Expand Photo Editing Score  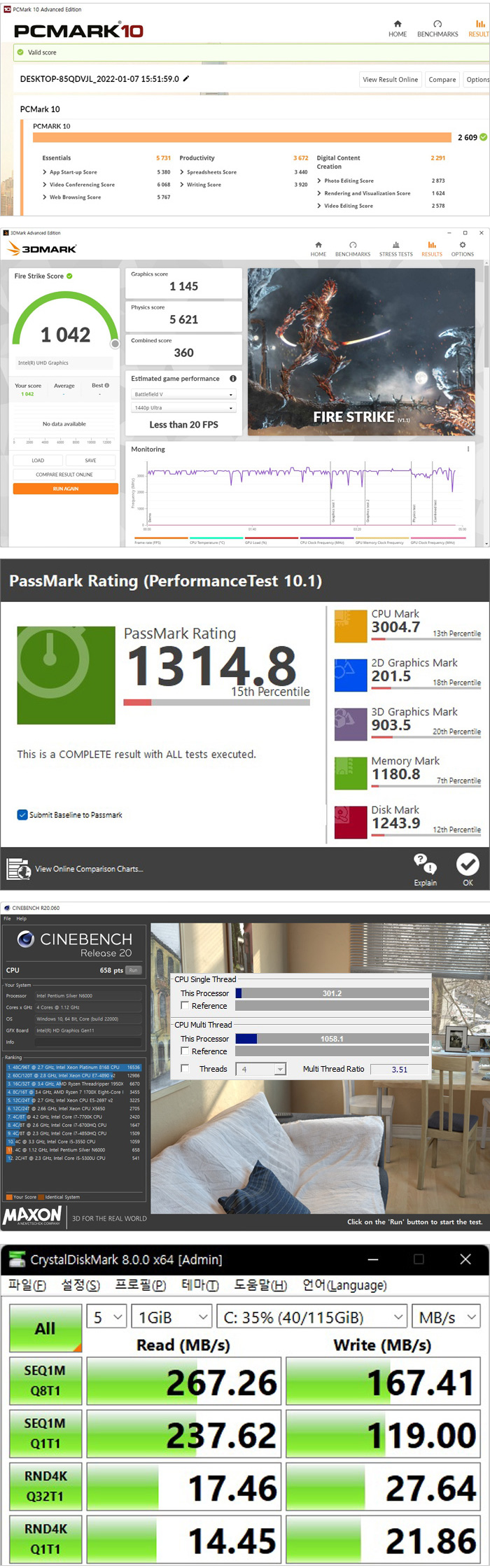tap(319, 181)
